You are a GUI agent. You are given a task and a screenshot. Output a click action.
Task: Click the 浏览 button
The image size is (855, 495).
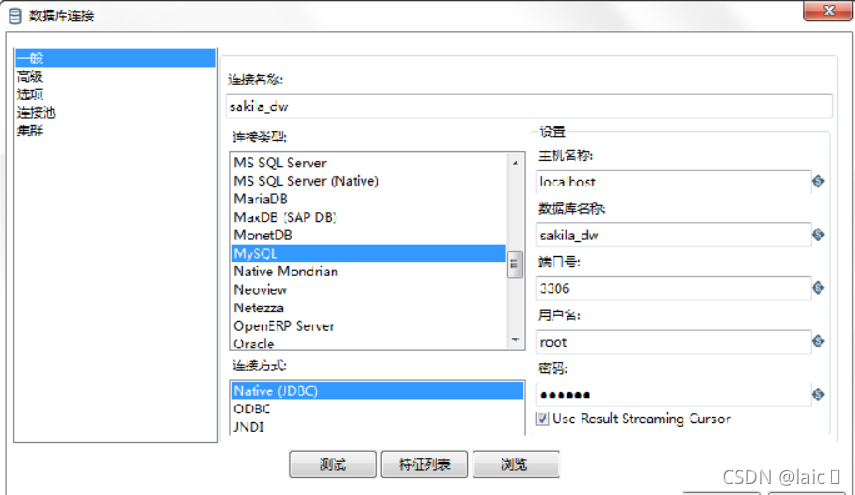click(516, 464)
